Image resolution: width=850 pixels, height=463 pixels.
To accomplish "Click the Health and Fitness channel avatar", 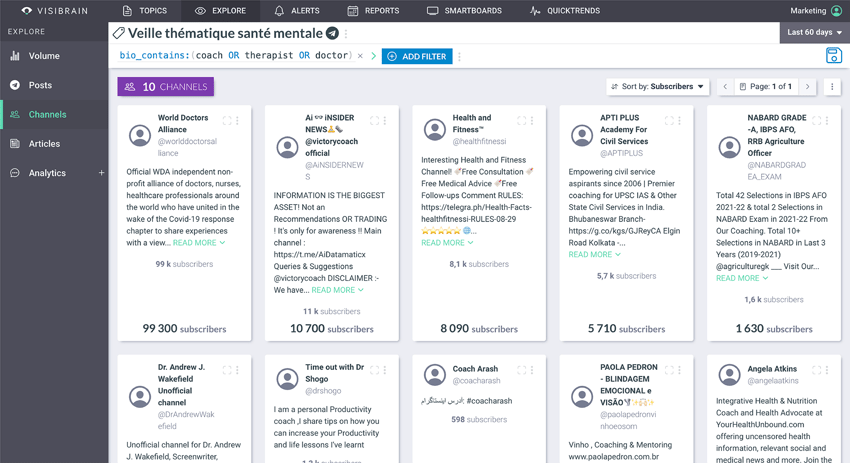I will [x=435, y=130].
